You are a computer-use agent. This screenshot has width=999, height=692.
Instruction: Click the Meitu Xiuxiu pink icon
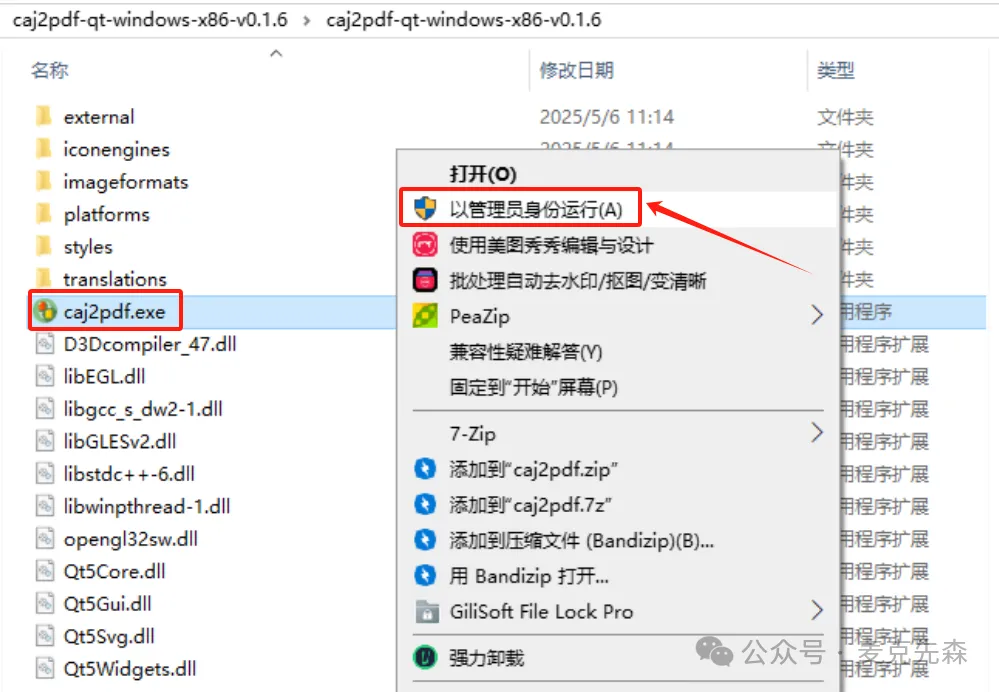(x=425, y=245)
